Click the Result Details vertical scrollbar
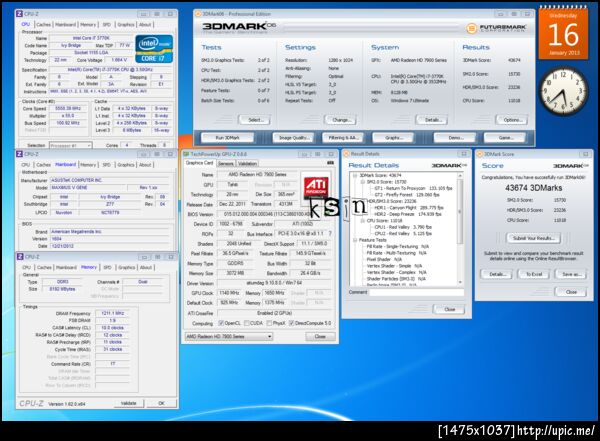 [x=460, y=229]
